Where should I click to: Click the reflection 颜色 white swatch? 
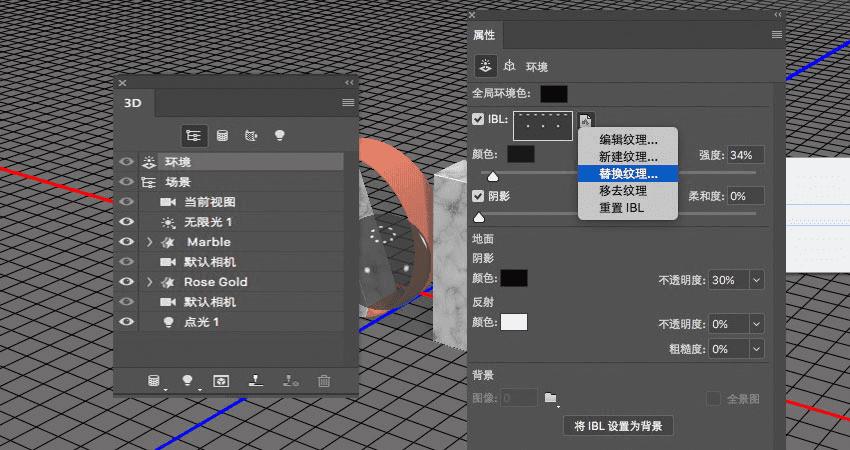click(x=513, y=322)
